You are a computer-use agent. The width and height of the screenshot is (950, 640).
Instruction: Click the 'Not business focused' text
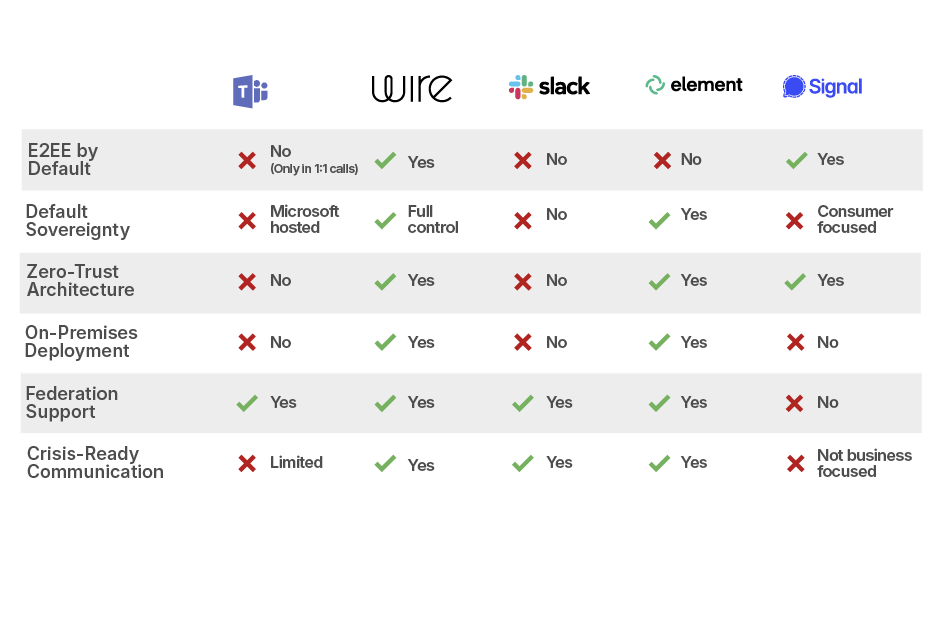[x=864, y=463]
